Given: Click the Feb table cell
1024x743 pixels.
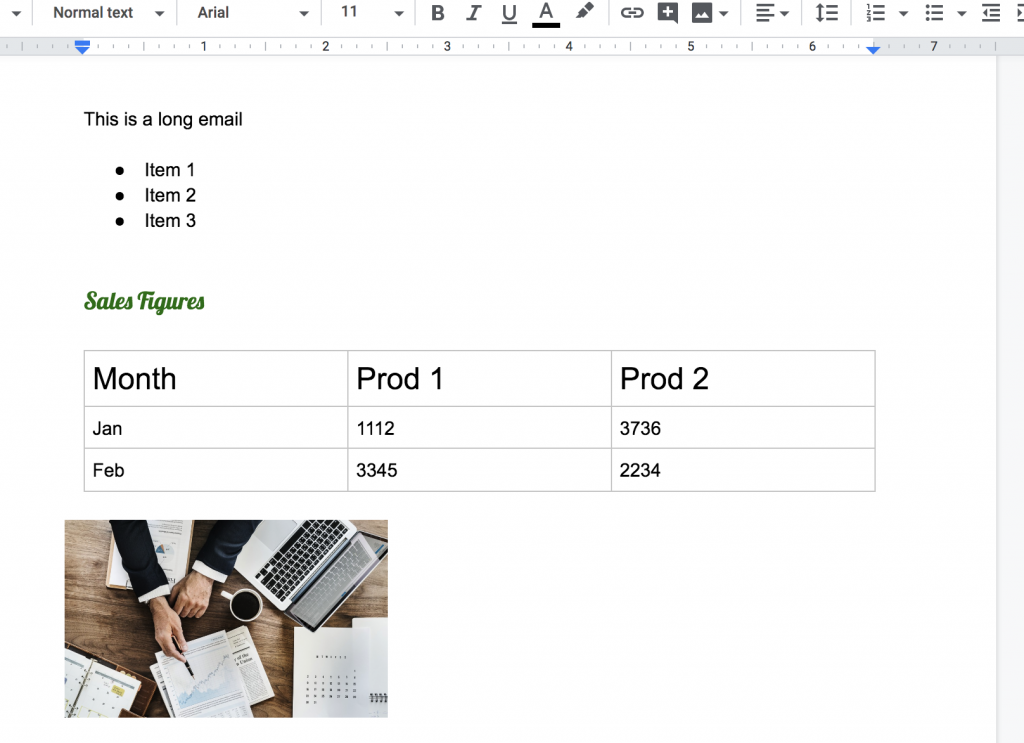Looking at the screenshot, I should coord(216,470).
